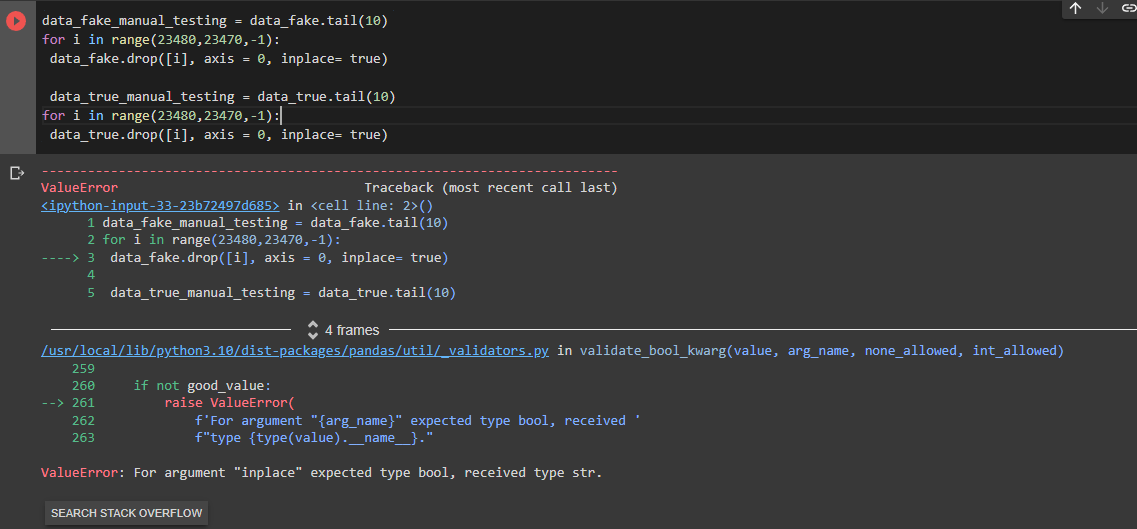Click line 262 f-string expected type bool

pos(418,420)
